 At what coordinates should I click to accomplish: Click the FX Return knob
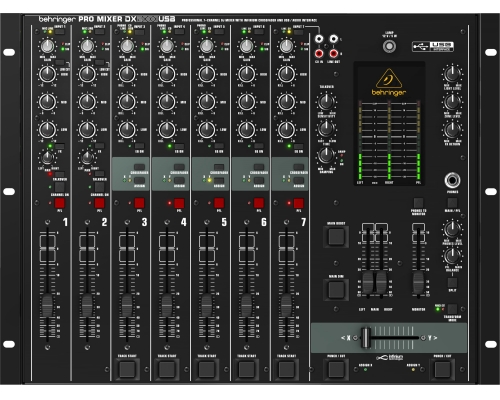[x=452, y=129]
